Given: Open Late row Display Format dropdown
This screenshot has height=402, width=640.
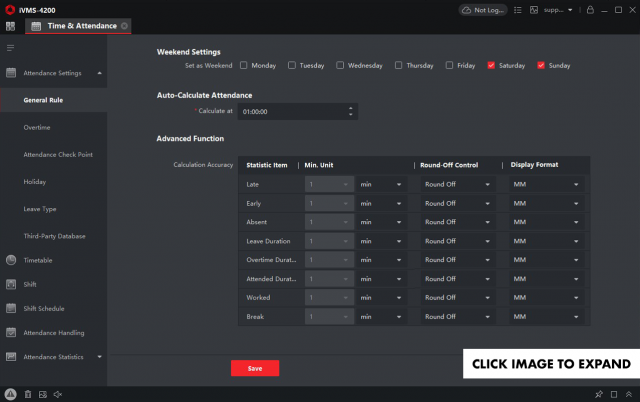Looking at the screenshot, I should coord(547,184).
